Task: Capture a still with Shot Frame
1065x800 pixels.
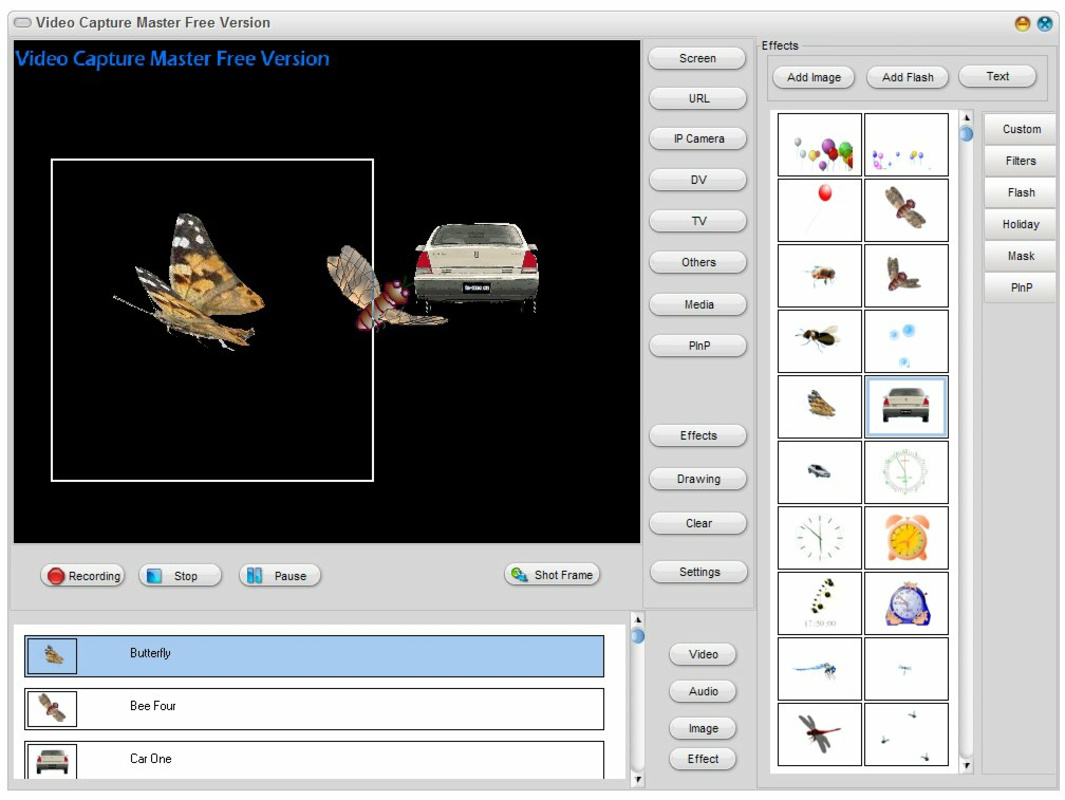Action: click(x=551, y=574)
